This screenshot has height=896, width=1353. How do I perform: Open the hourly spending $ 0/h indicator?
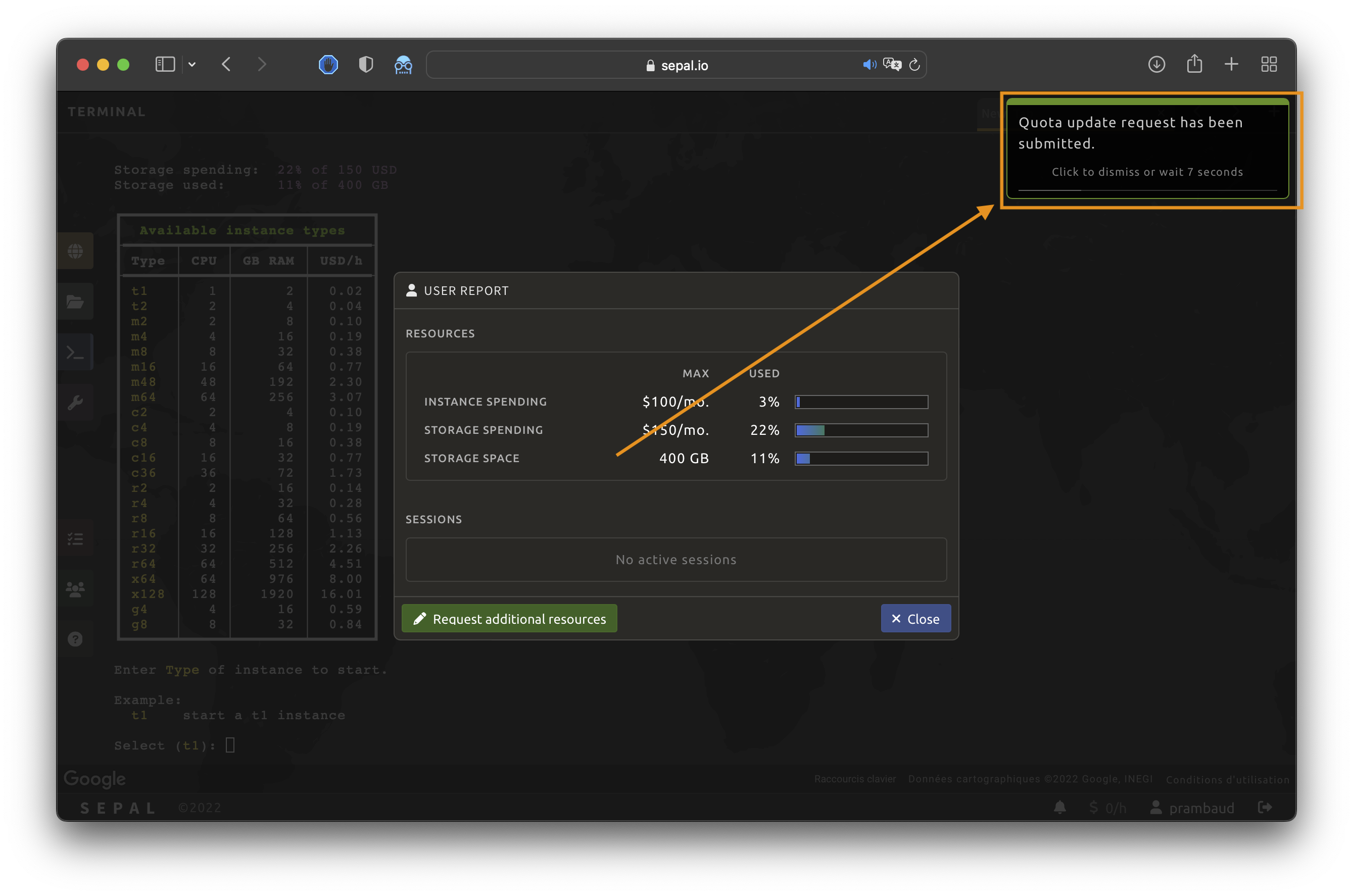pyautogui.click(x=1107, y=808)
